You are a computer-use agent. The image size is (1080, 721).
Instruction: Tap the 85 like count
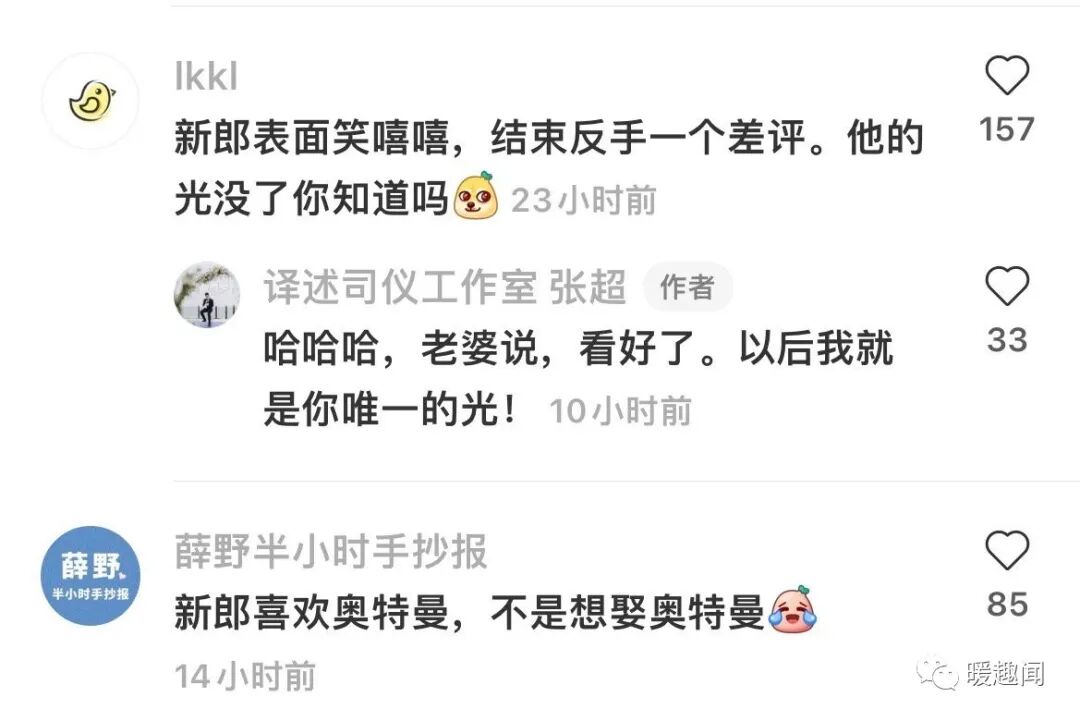tap(1007, 605)
